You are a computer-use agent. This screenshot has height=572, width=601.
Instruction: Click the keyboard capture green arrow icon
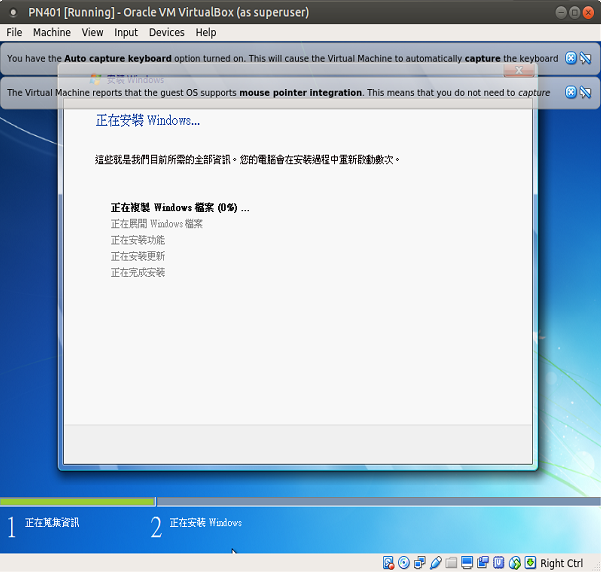tap(530, 563)
